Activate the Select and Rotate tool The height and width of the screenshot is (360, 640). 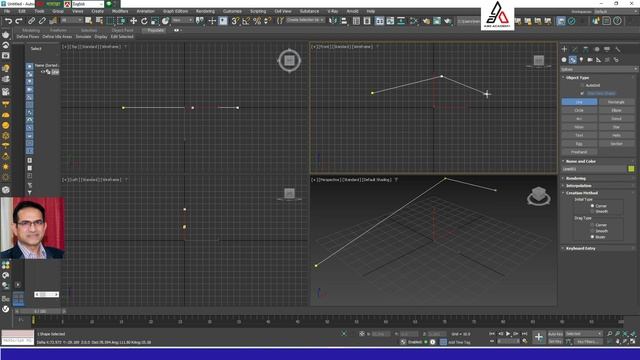tap(144, 21)
